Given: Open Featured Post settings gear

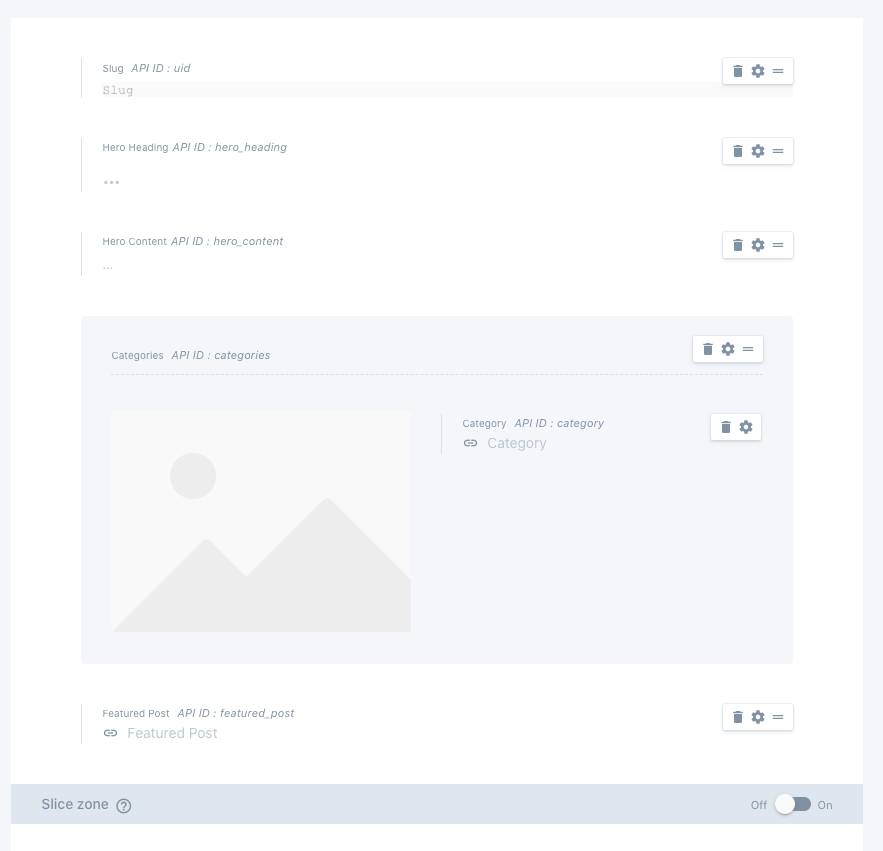Looking at the screenshot, I should (x=758, y=717).
